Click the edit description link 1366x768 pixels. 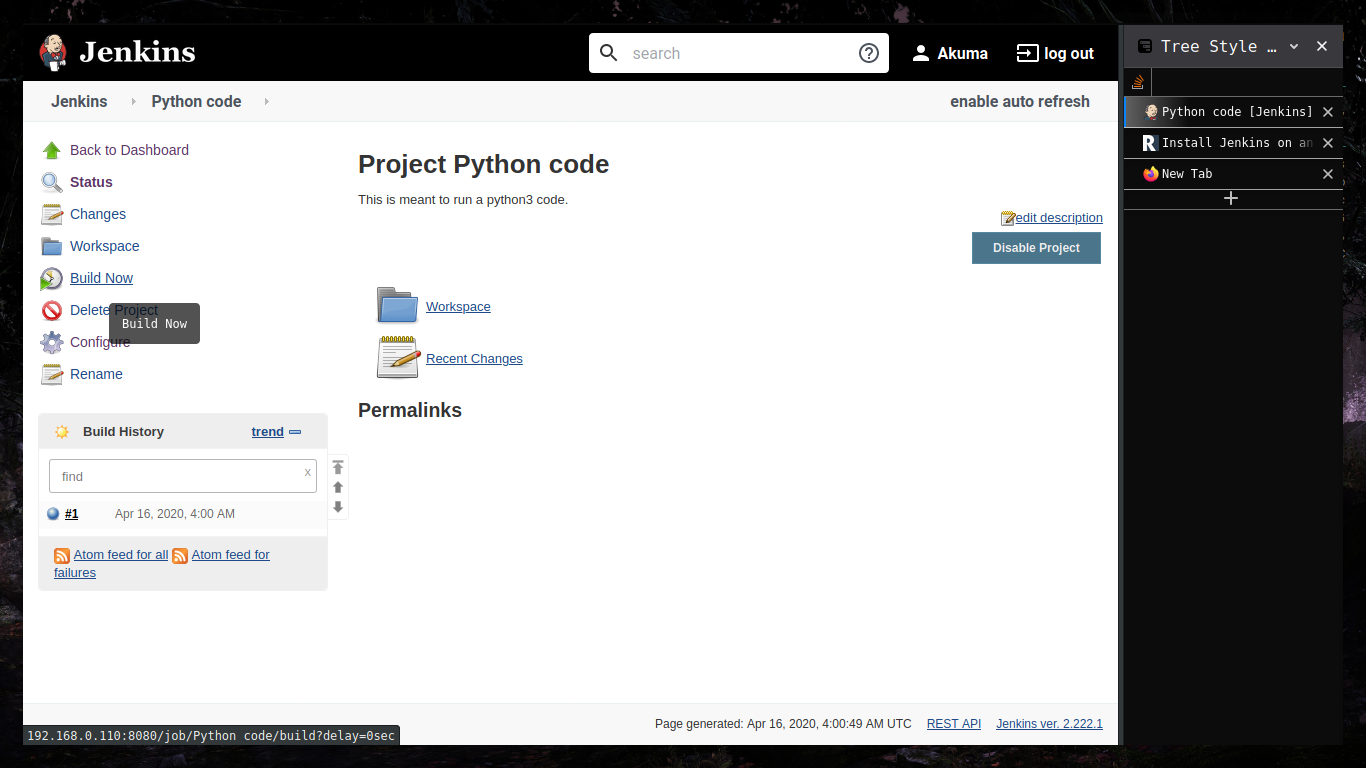[x=1059, y=218]
